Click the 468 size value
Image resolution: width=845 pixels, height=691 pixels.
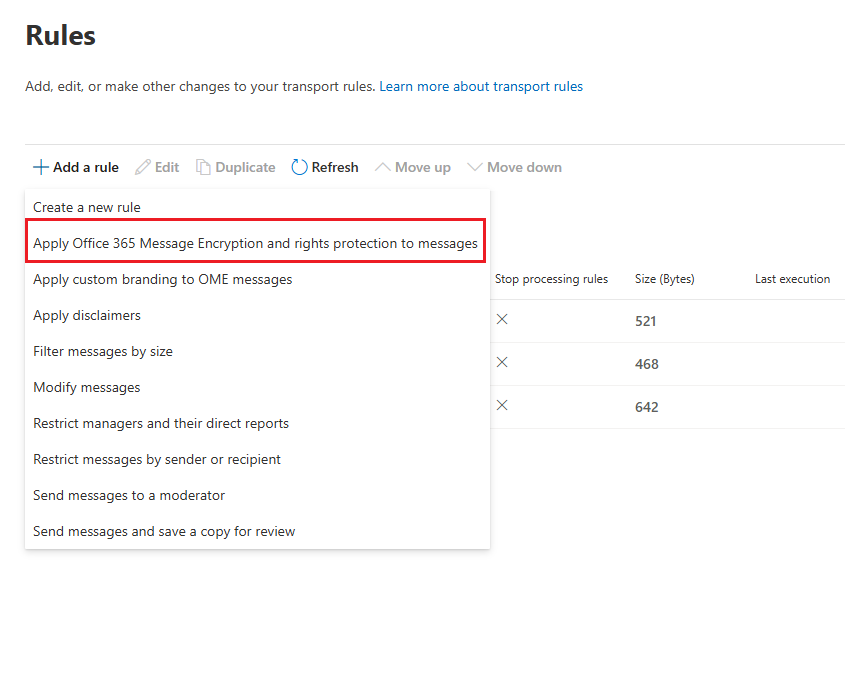click(647, 364)
